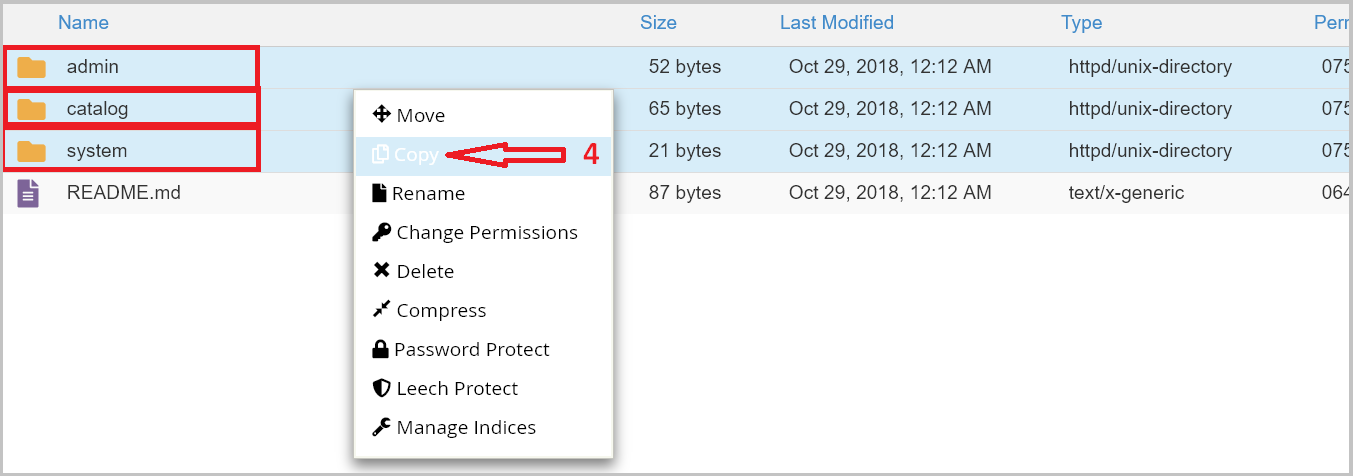Click the system folder icon
Viewport: 1353px width, 476px height.
click(x=32, y=151)
